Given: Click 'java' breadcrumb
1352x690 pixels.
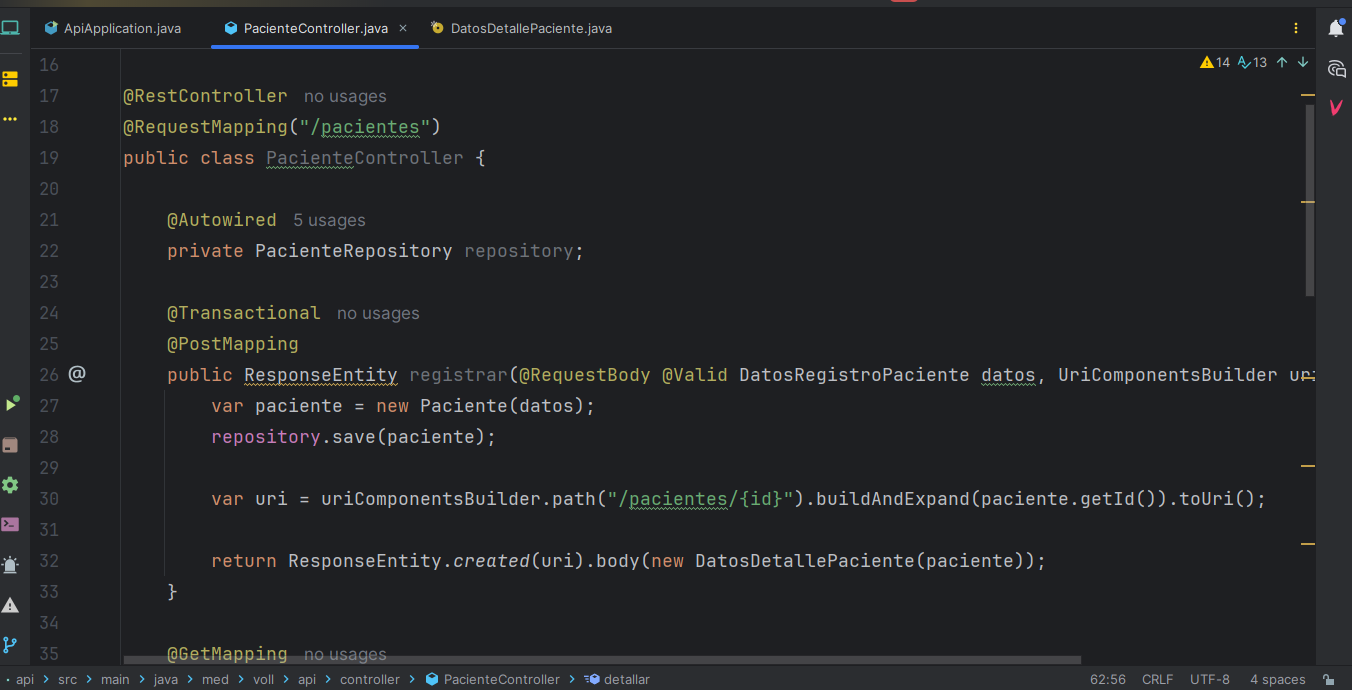Looking at the screenshot, I should [x=166, y=679].
